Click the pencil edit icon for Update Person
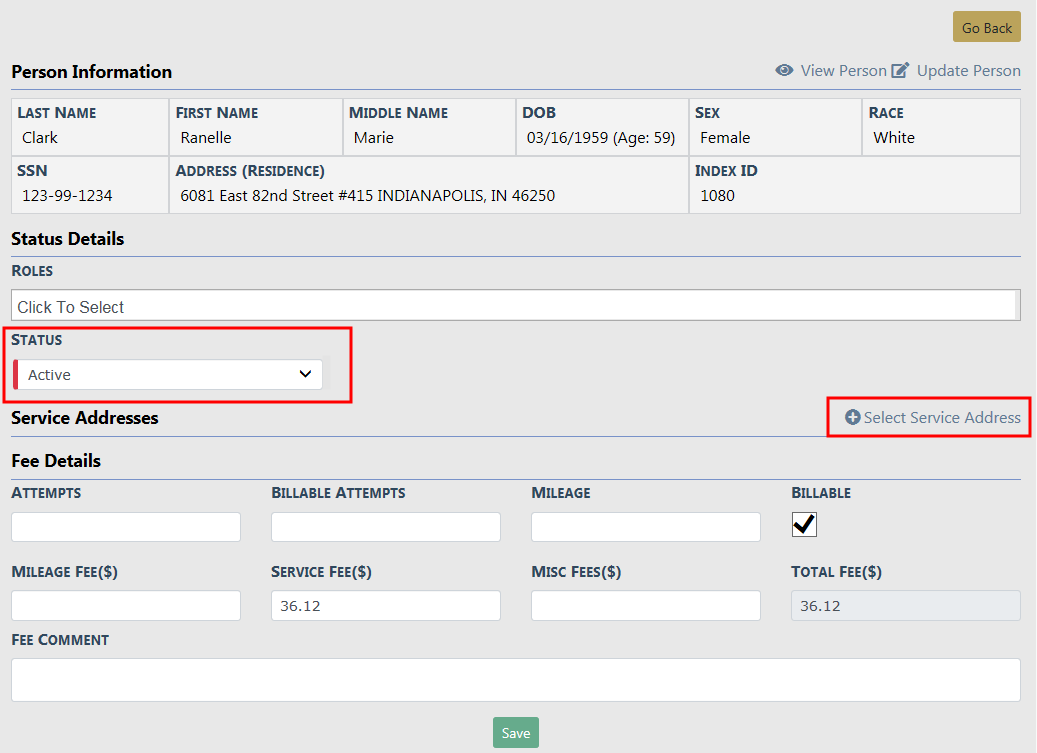The image size is (1037, 753). point(900,70)
